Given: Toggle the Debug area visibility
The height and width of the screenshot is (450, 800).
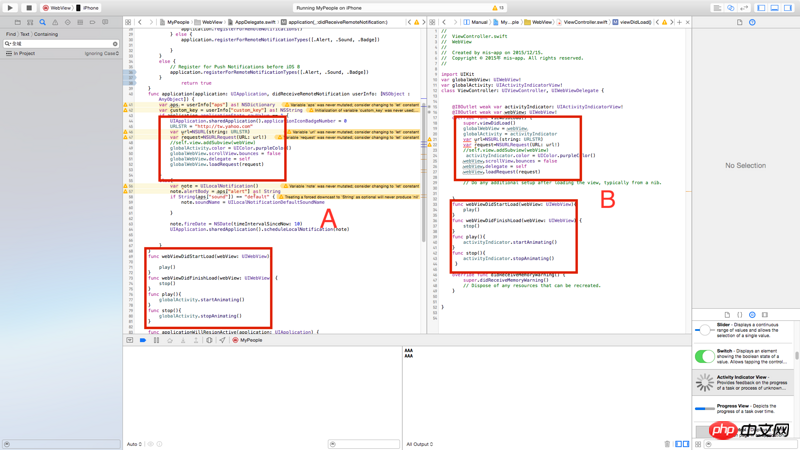Looking at the screenshot, I should coord(774,8).
